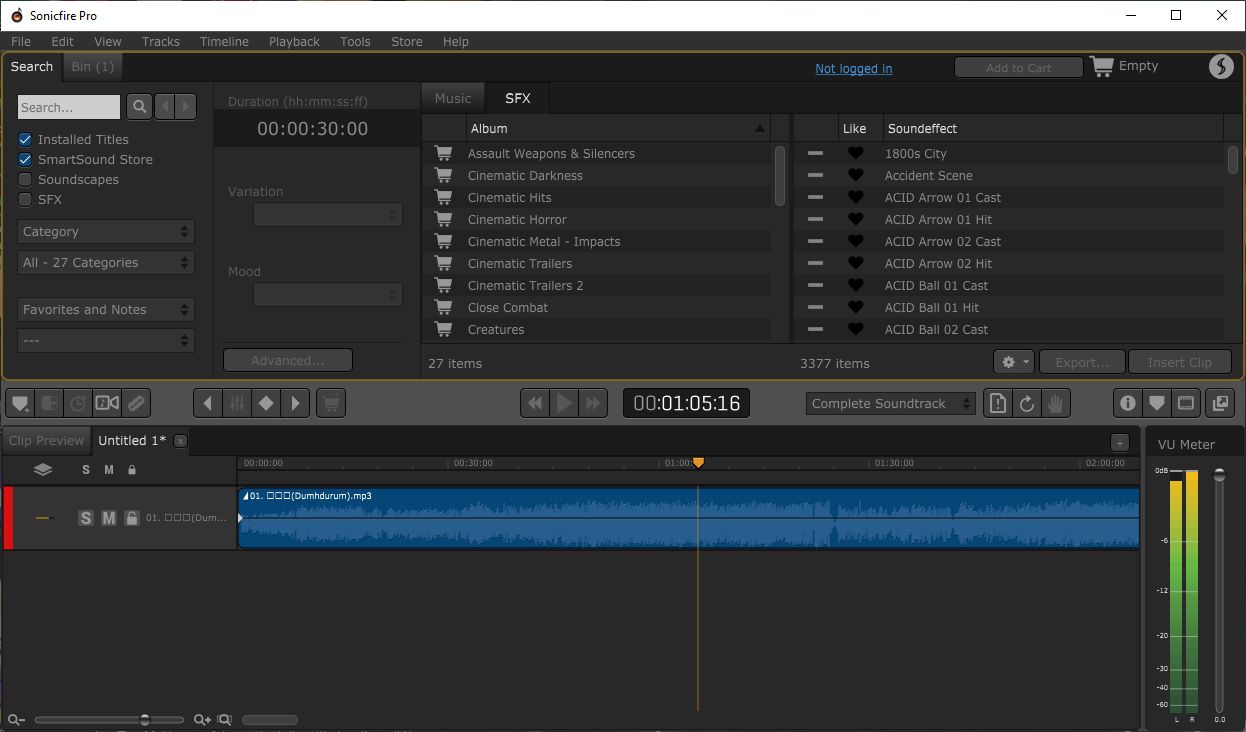The image size is (1246, 732).
Task: Click the add-to-timeline dropdown icon in toolbar
Action: coord(20,403)
